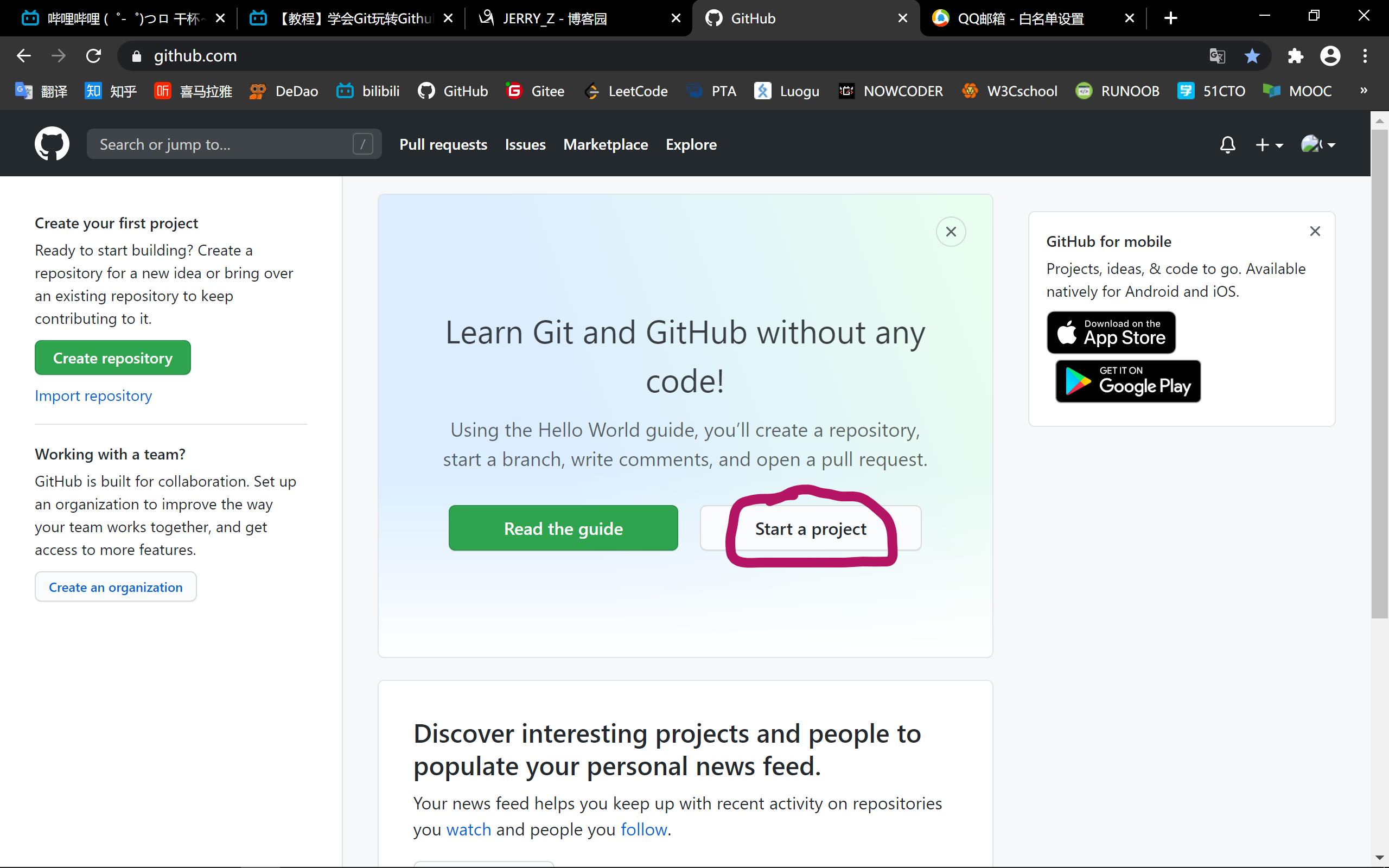Image resolution: width=1389 pixels, height=868 pixels.
Task: Dismiss the Learn Git guide banner
Action: click(x=951, y=232)
